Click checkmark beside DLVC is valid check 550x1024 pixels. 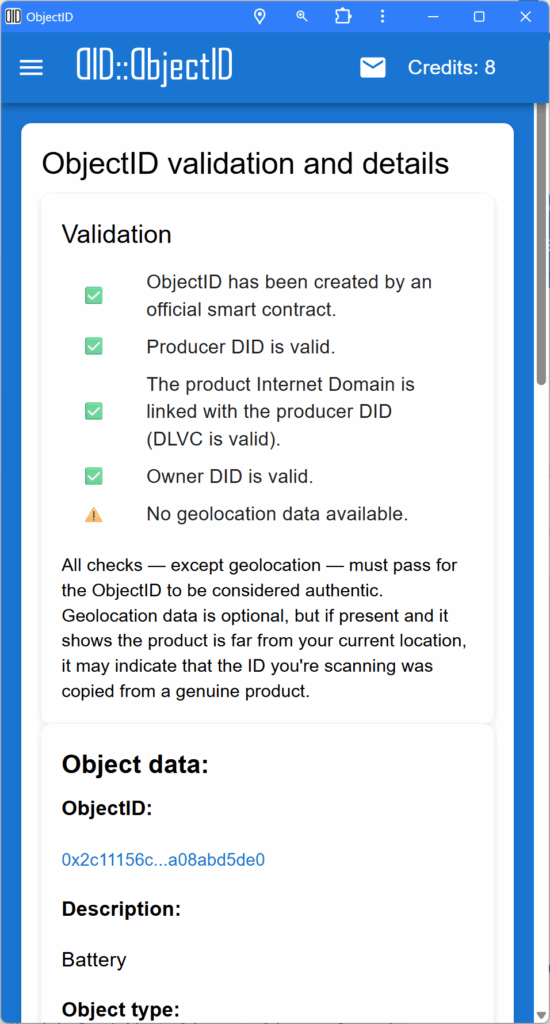(94, 411)
